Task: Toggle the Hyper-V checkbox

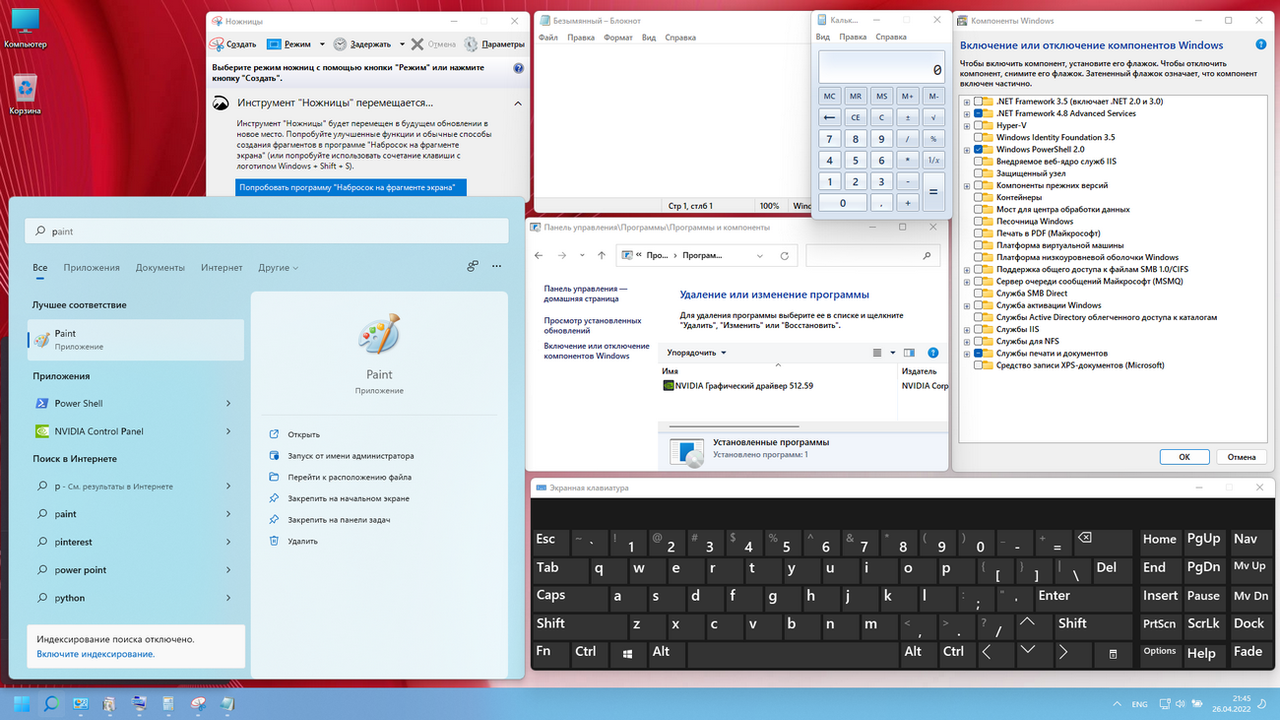Action: pos(978,126)
